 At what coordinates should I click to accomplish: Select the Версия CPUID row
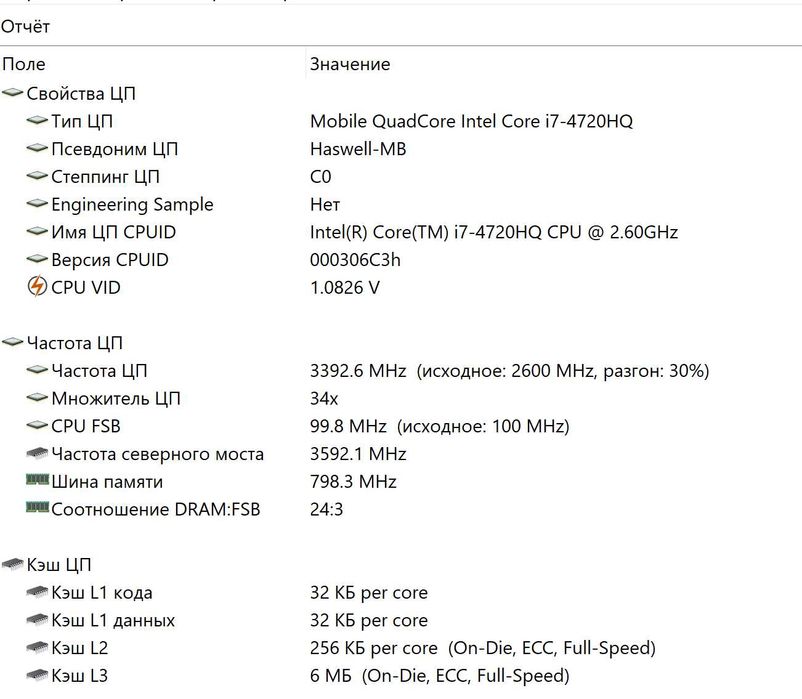110,260
